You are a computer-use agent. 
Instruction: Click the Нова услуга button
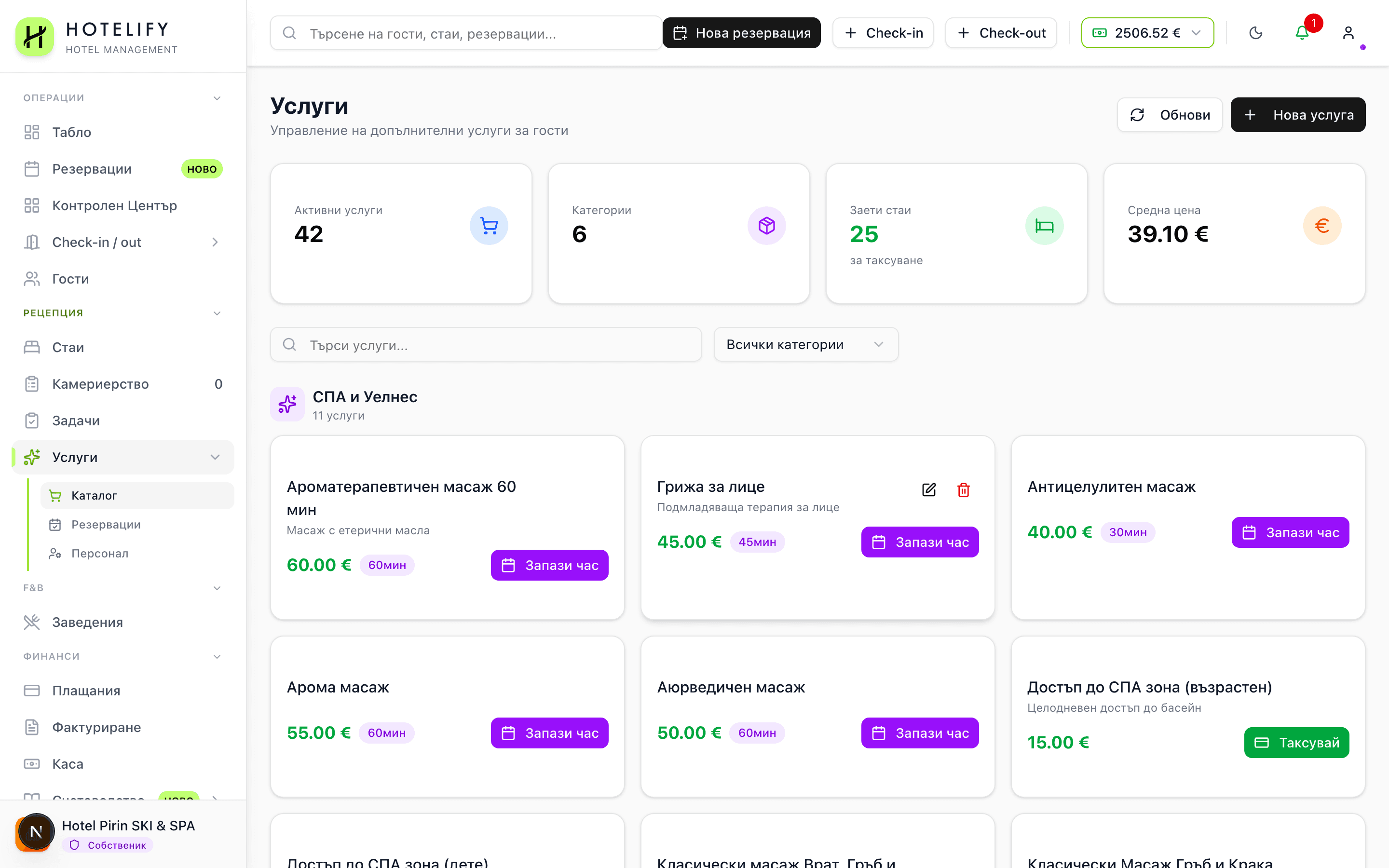point(1298,115)
